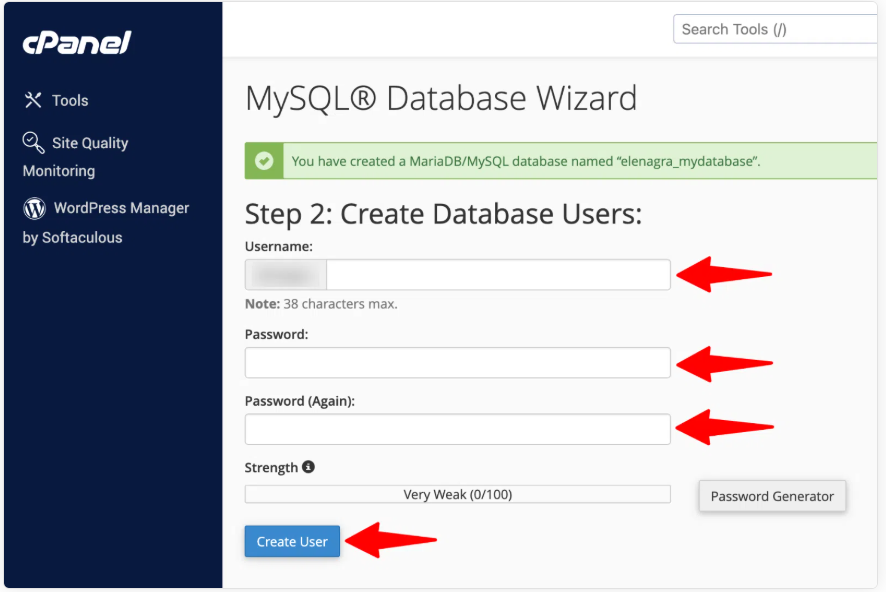Click the Create User button
The width and height of the screenshot is (886, 592).
292,541
